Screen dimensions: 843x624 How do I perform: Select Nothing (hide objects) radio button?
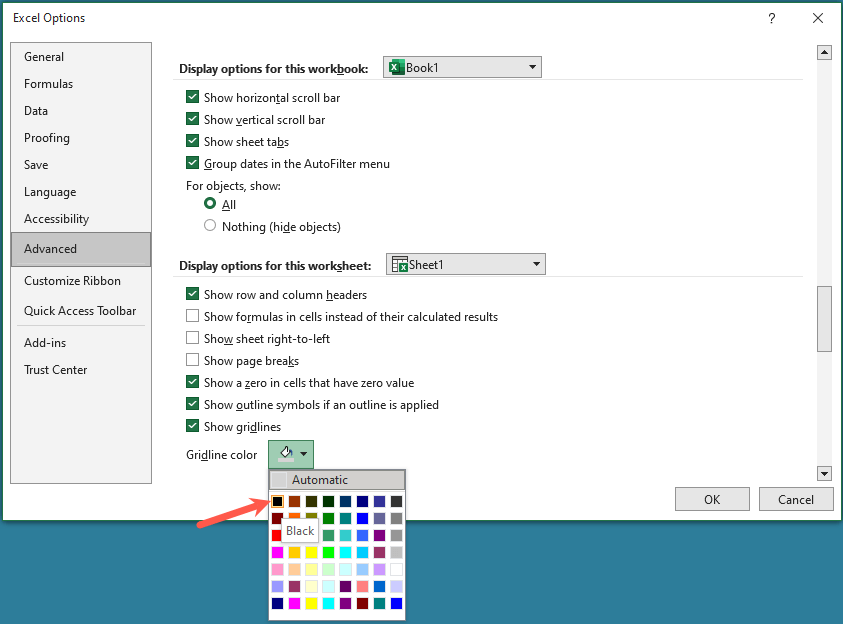[210, 226]
